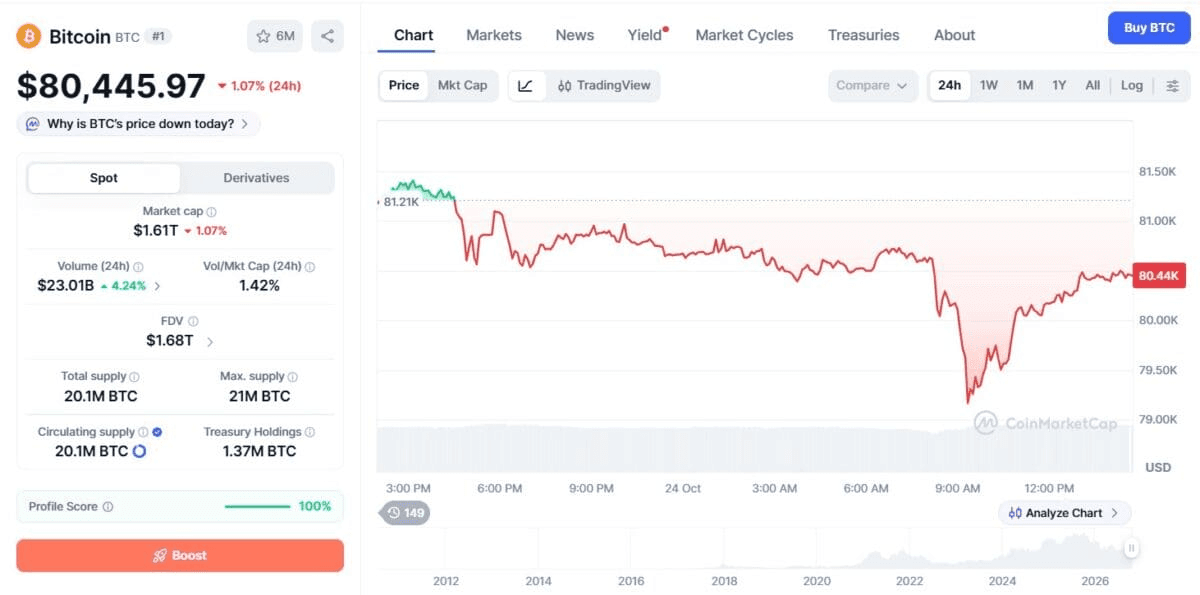Select the Price chart toggle
This screenshot has width=1200, height=595.
coord(404,86)
